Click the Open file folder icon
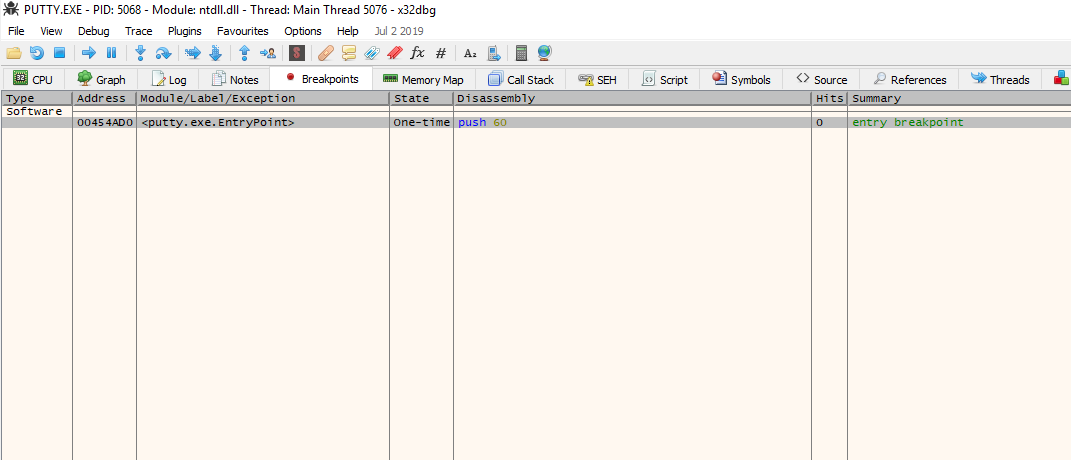This screenshot has width=1071, height=460. point(14,53)
